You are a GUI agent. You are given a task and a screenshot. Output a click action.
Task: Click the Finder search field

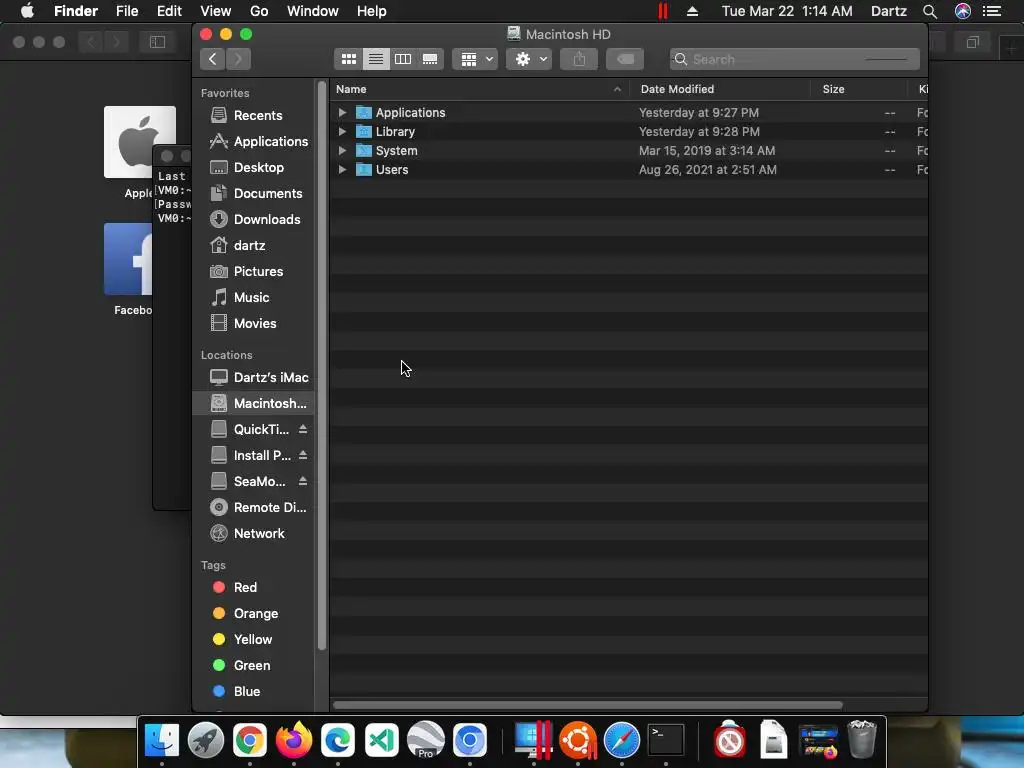click(795, 59)
